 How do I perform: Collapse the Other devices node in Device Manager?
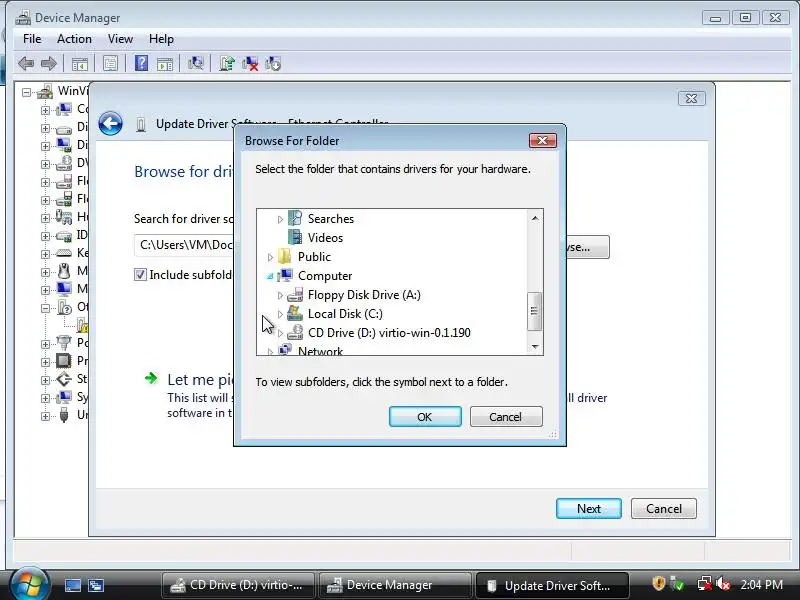[x=45, y=308]
